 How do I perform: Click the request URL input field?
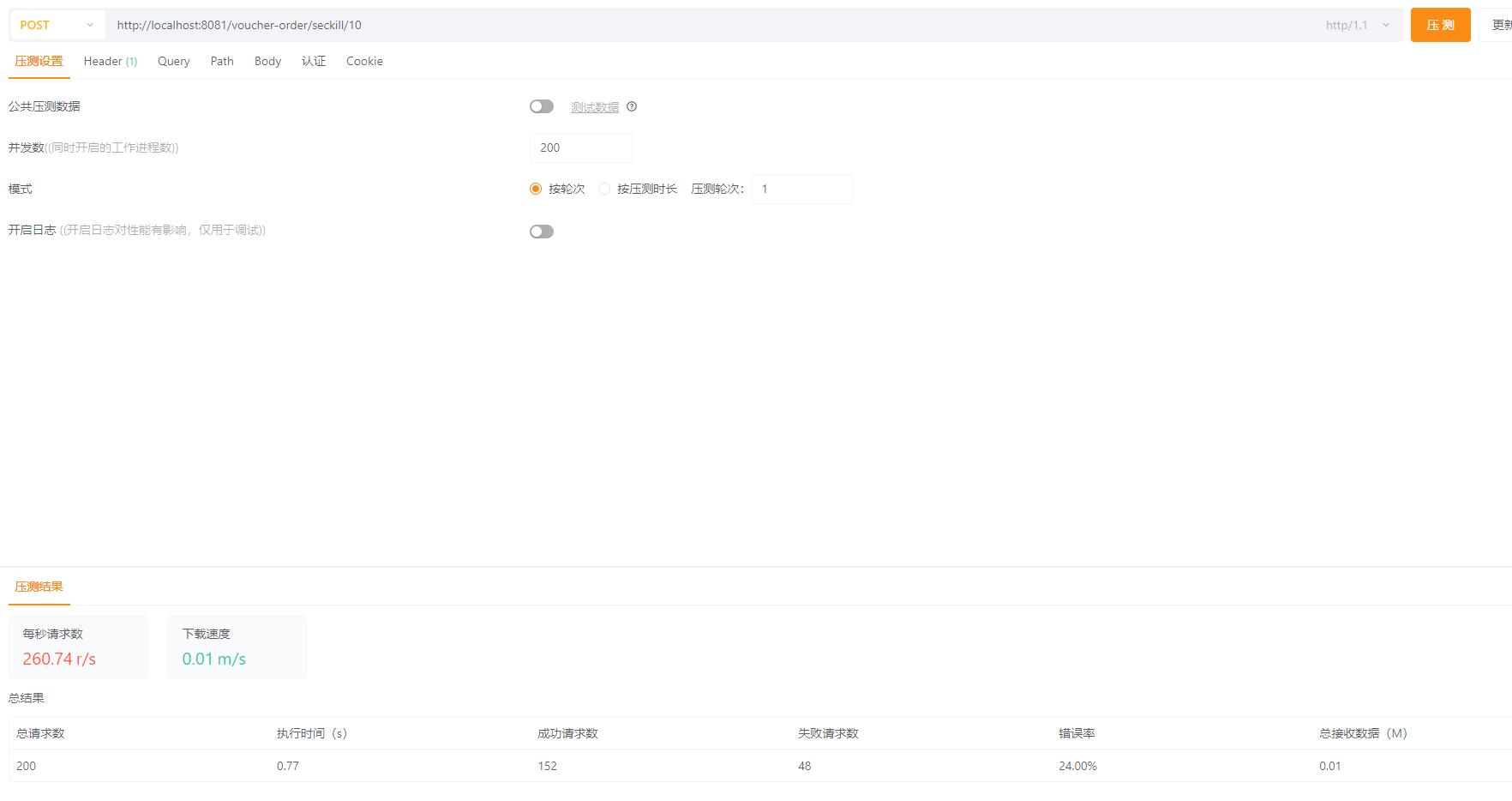711,25
